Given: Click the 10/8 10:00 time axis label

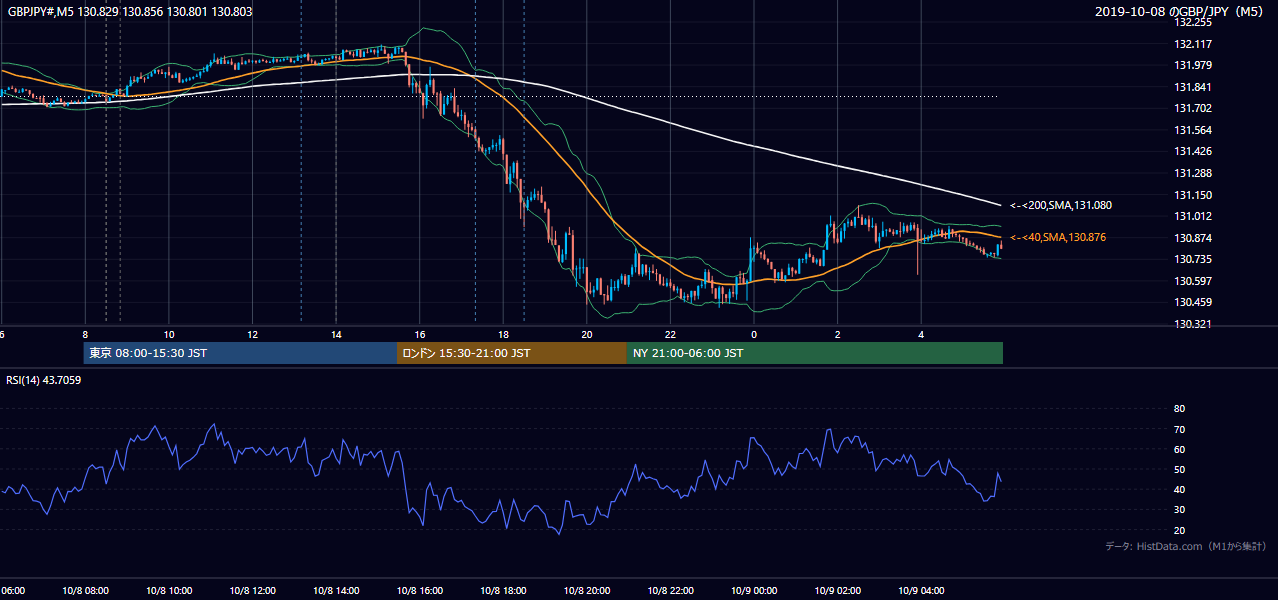Looking at the screenshot, I should (169, 591).
